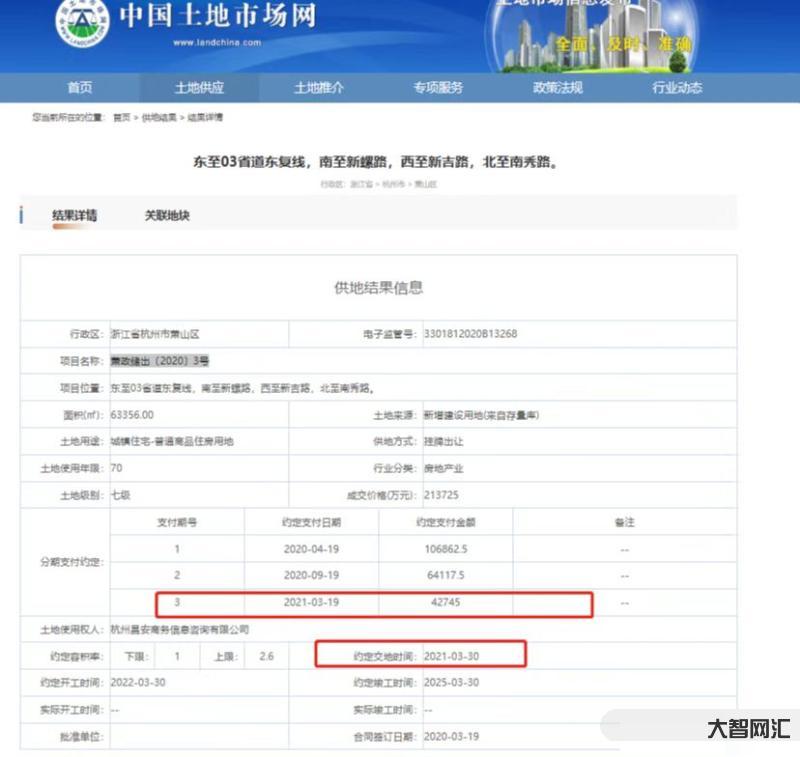Viewport: 800px width, 757px height.
Task: Open the 政策法规 navigation menu
Action: click(558, 88)
